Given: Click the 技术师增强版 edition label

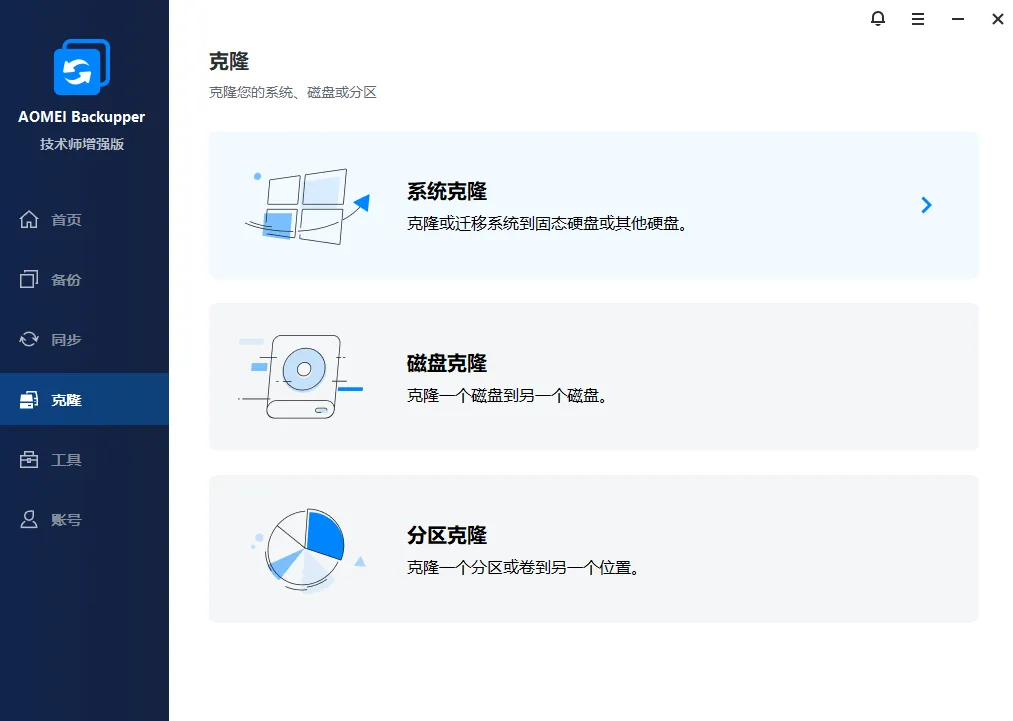Looking at the screenshot, I should click(81, 144).
